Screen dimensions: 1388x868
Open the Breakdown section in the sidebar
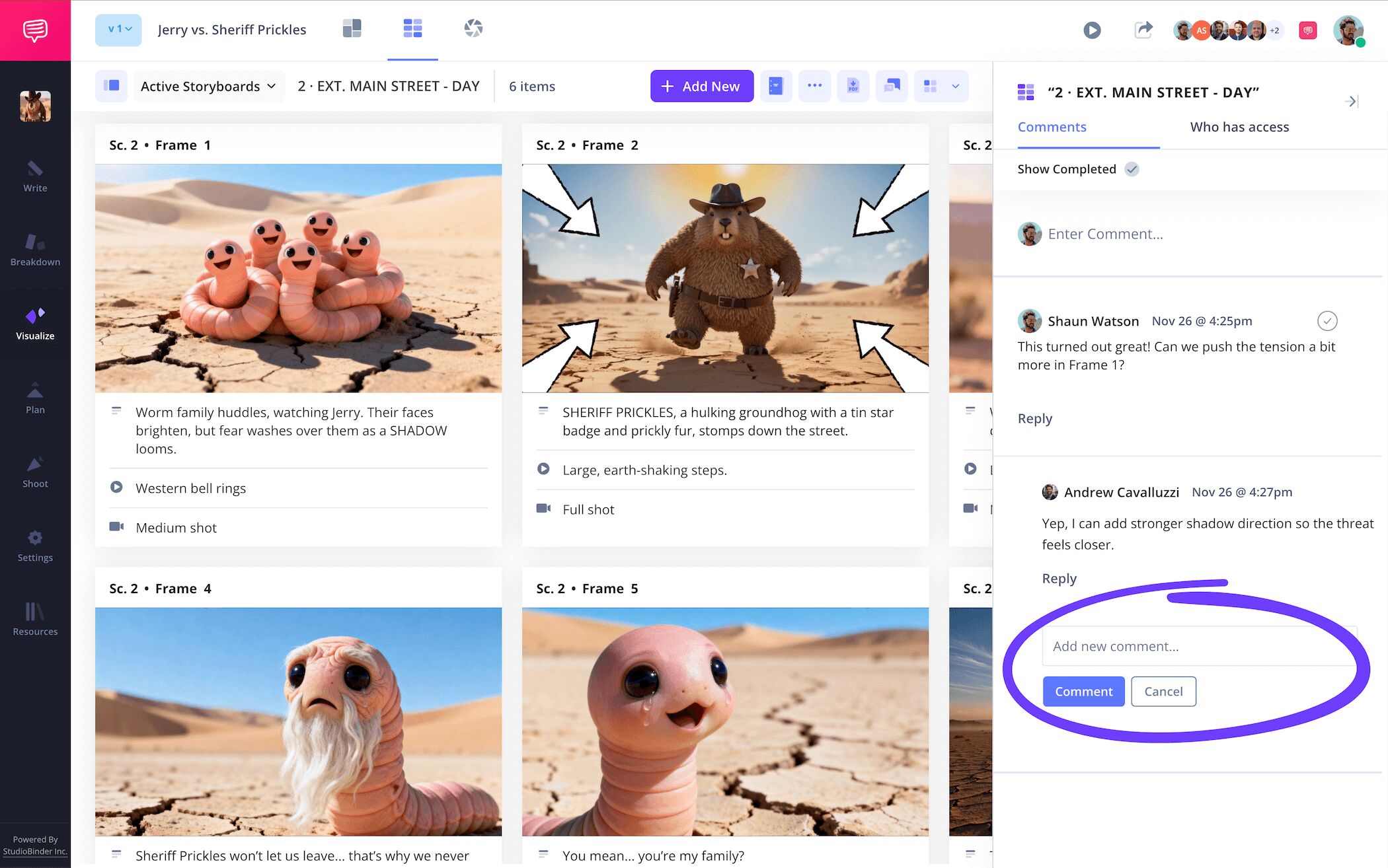point(35,252)
